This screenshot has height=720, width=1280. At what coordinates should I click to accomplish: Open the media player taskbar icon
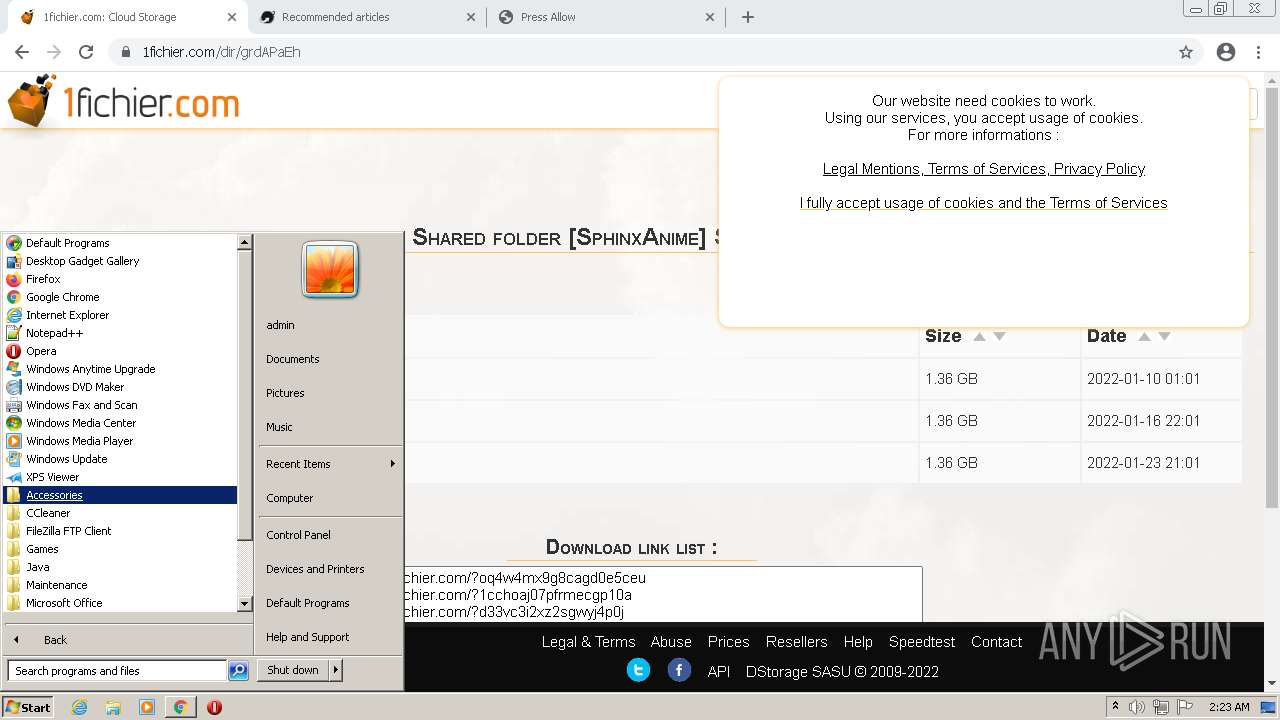click(x=147, y=707)
